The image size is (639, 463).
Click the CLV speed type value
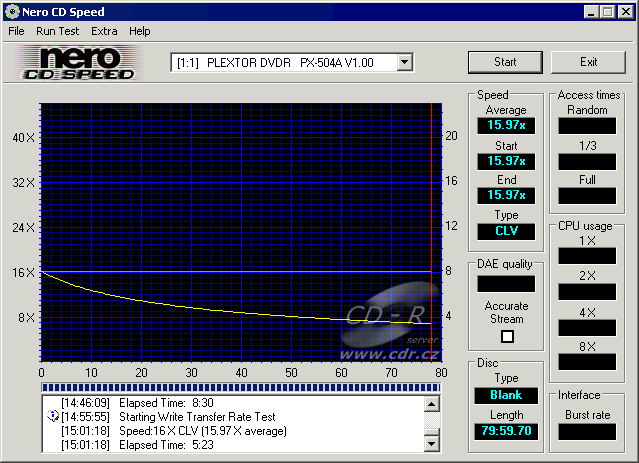[506, 231]
